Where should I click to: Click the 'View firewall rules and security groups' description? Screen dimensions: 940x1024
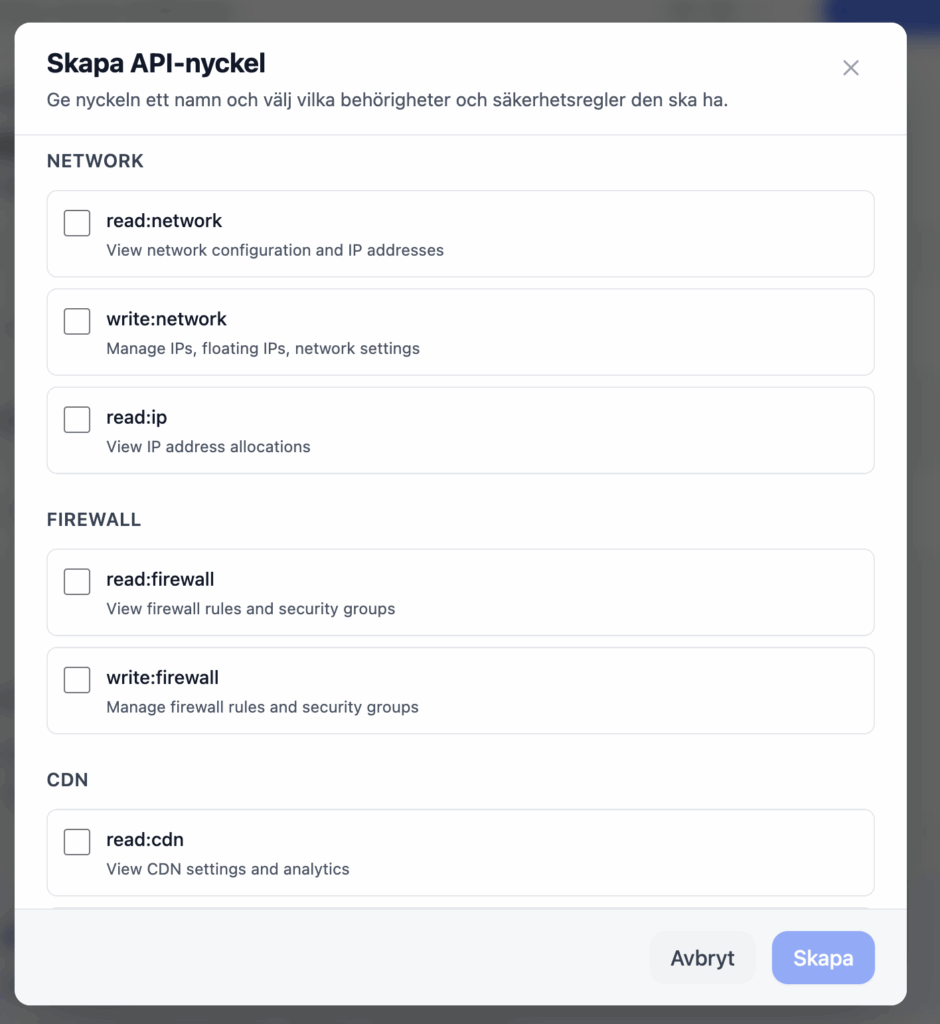pyautogui.click(x=250, y=609)
